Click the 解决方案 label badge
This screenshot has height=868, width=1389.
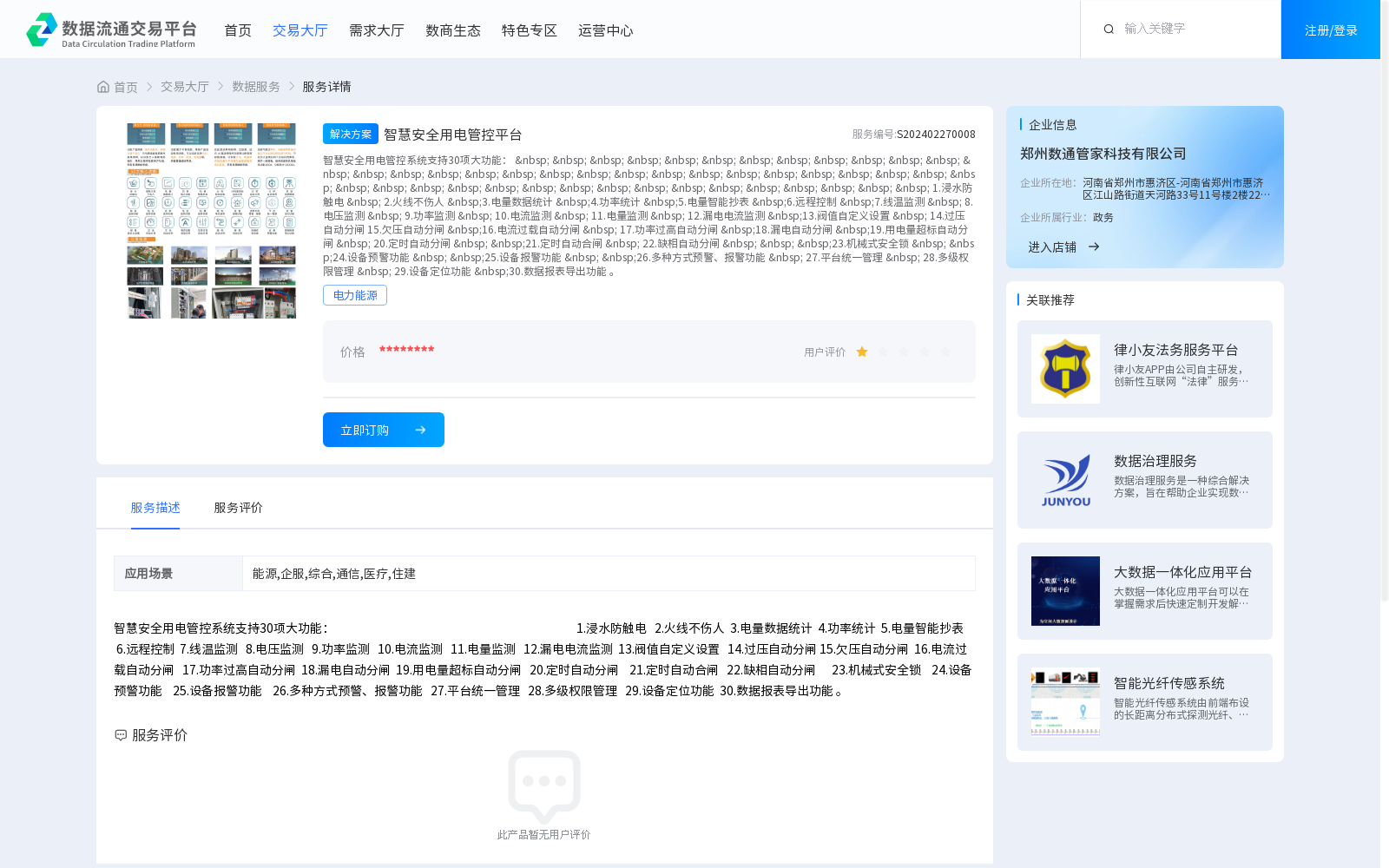click(351, 134)
